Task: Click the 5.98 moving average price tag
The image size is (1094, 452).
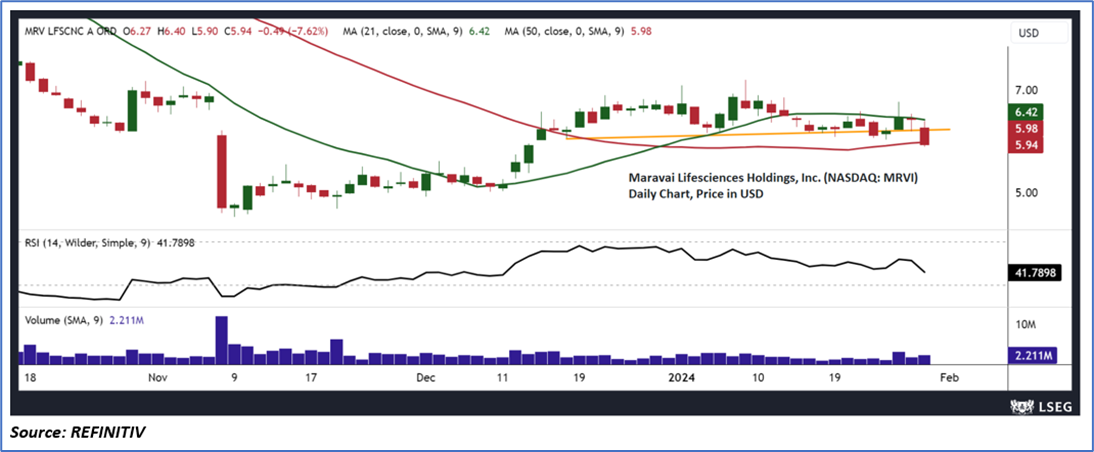Action: [x=1024, y=129]
